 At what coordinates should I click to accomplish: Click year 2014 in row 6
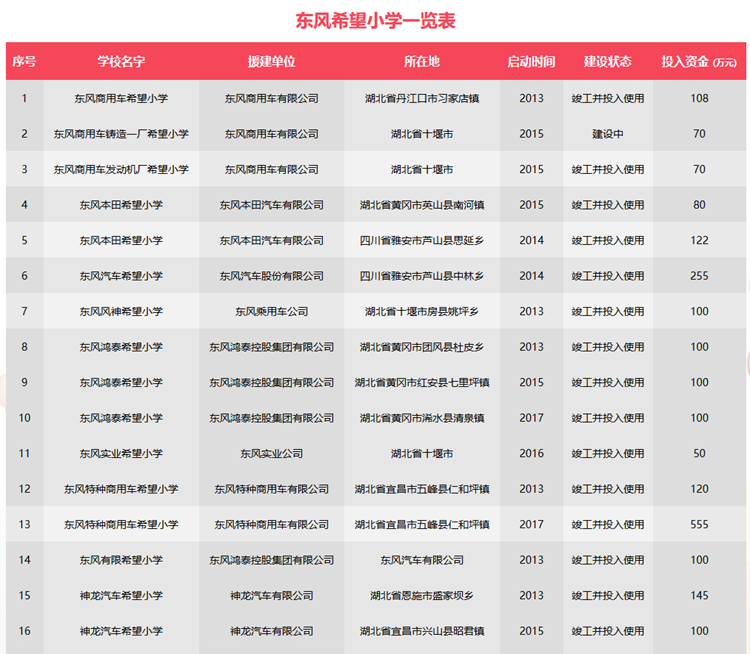pos(531,276)
